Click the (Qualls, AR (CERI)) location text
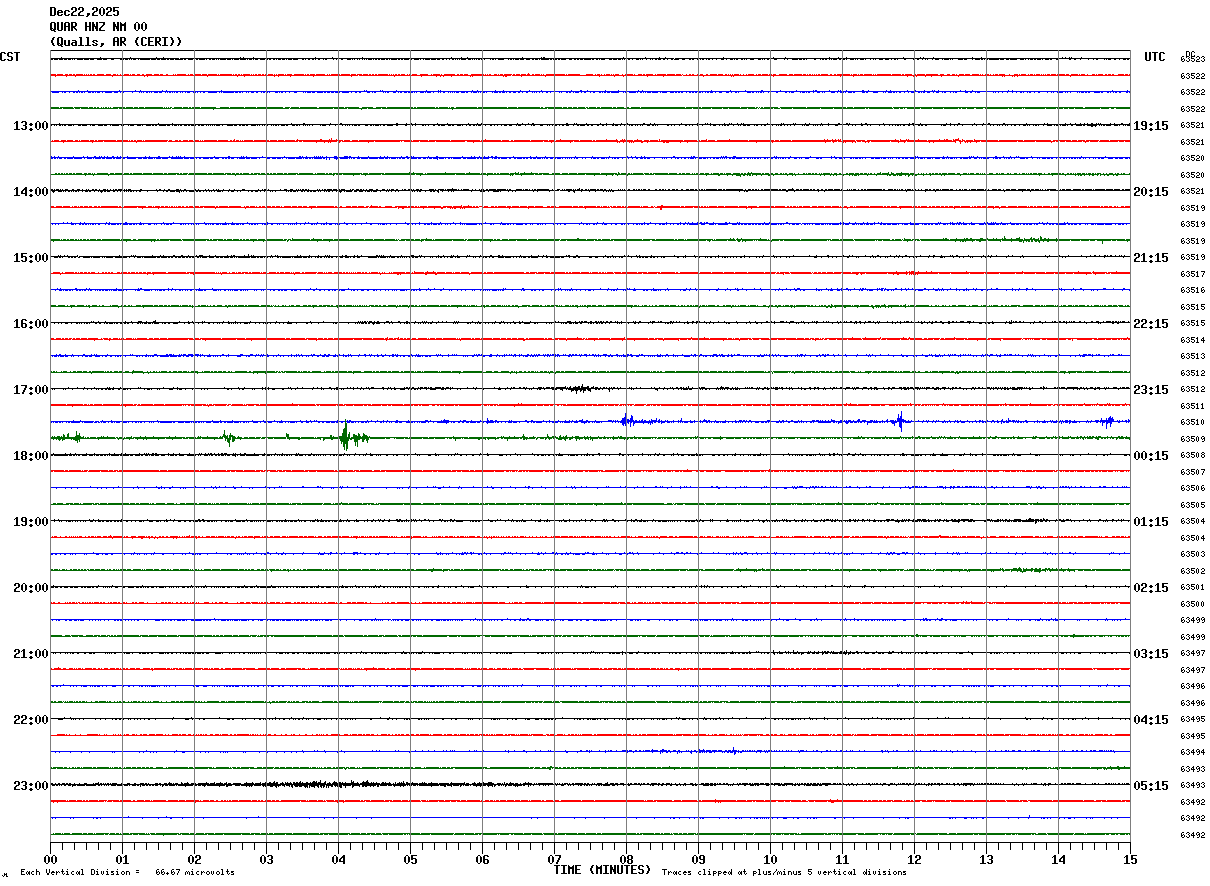This screenshot has height=886, width=1210. click(116, 42)
